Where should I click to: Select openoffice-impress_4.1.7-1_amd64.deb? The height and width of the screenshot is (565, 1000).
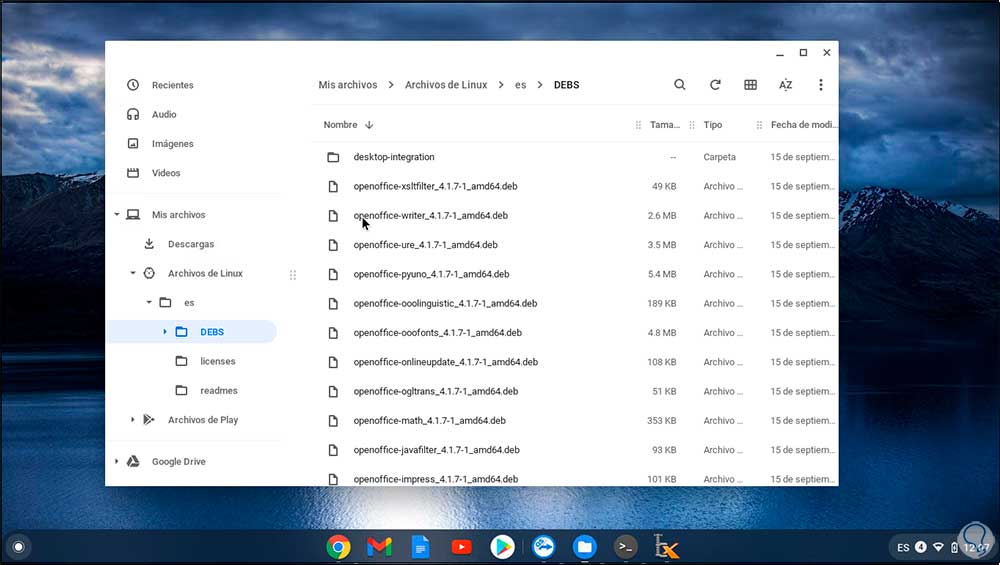click(x=575, y=478)
